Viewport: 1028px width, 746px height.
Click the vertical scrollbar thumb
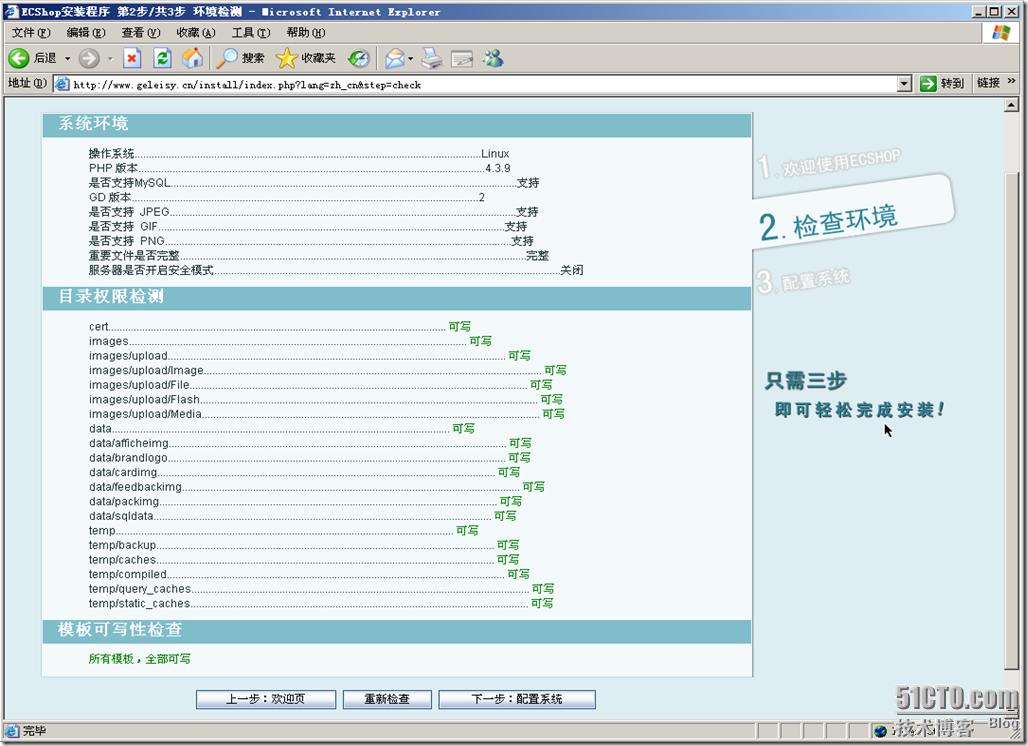pyautogui.click(x=1011, y=421)
